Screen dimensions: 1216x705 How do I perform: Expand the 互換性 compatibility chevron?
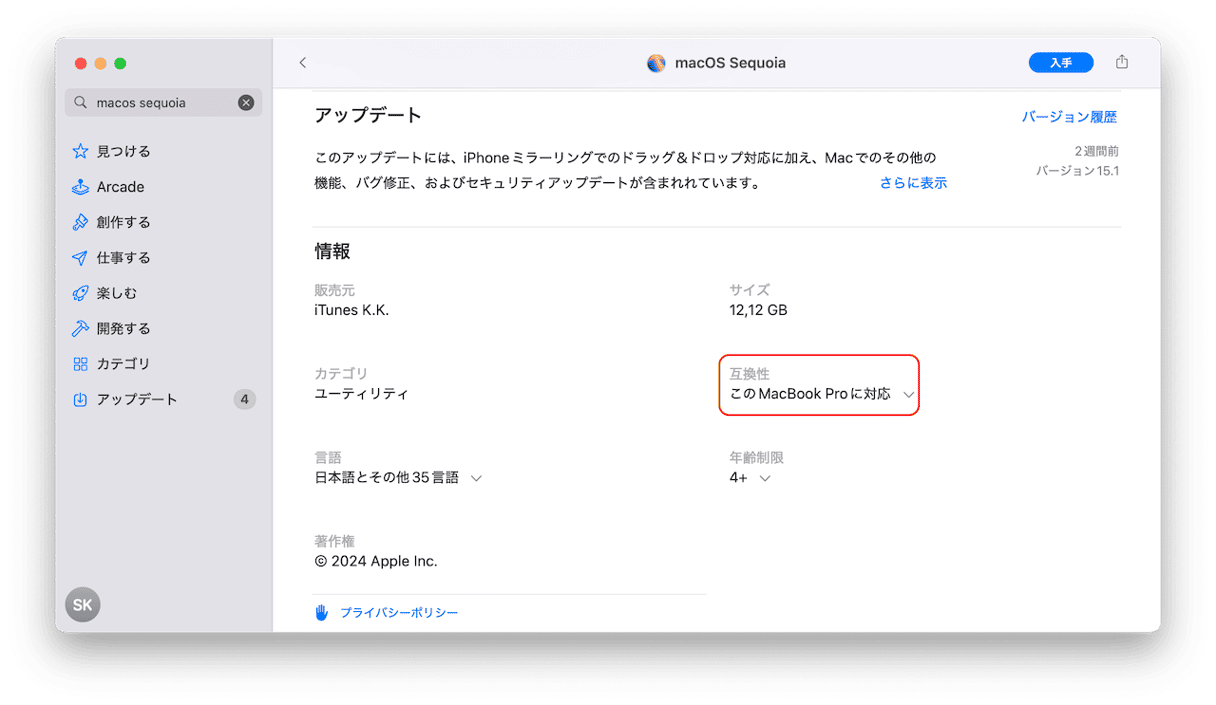(x=909, y=395)
